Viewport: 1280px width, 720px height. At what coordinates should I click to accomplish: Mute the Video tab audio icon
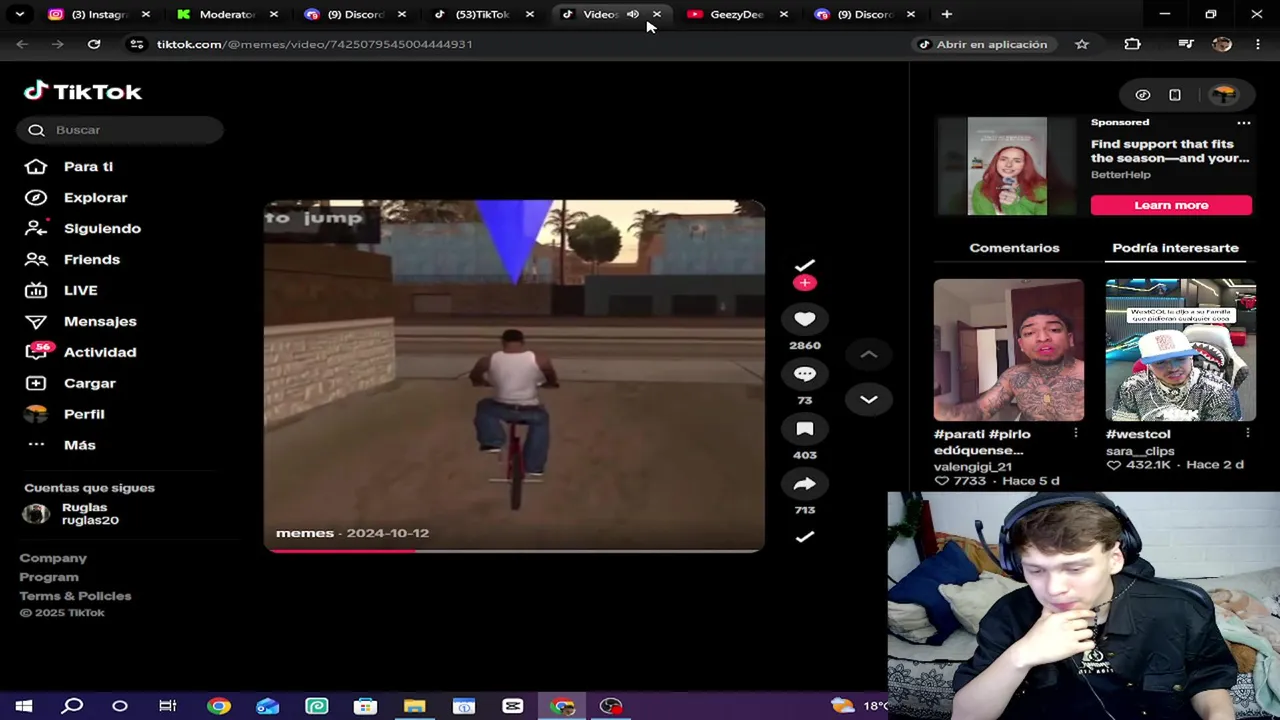coord(633,14)
